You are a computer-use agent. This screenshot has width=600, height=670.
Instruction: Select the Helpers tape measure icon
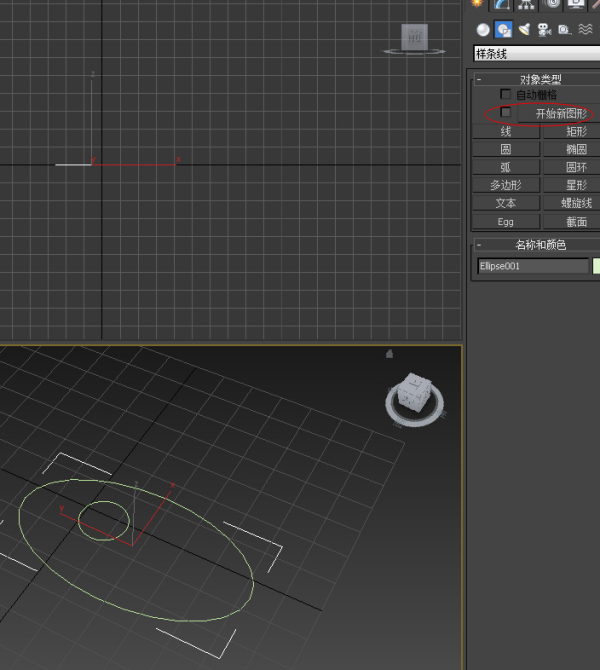(565, 29)
